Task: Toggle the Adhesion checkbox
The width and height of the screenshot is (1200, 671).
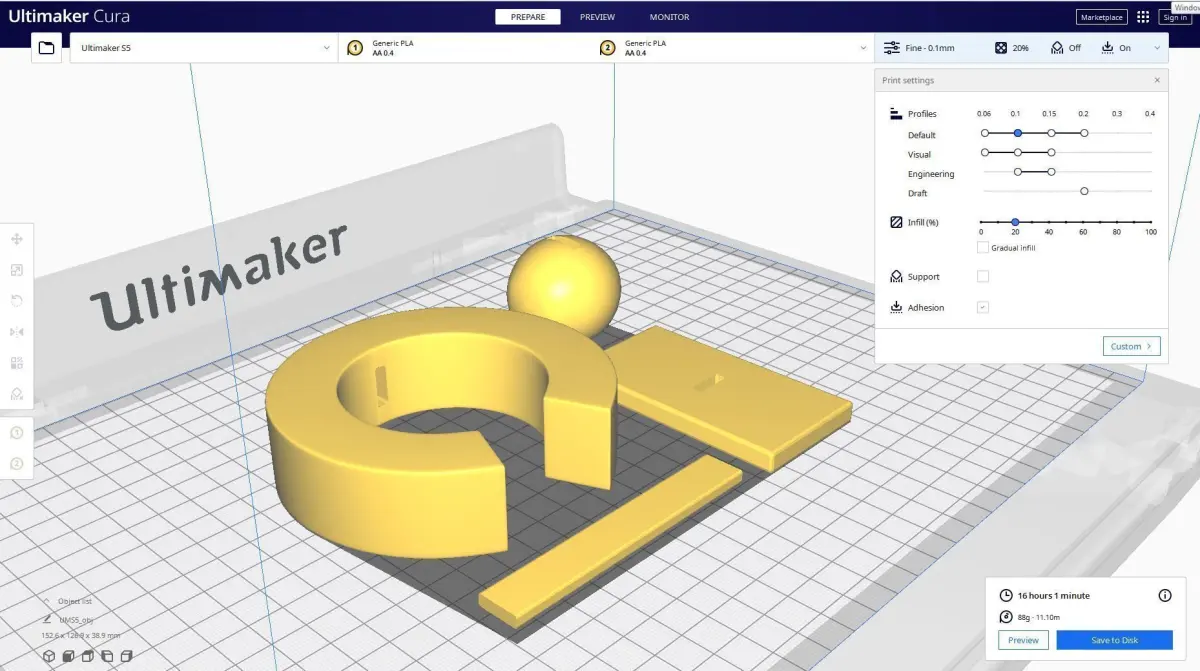Action: pos(983,307)
